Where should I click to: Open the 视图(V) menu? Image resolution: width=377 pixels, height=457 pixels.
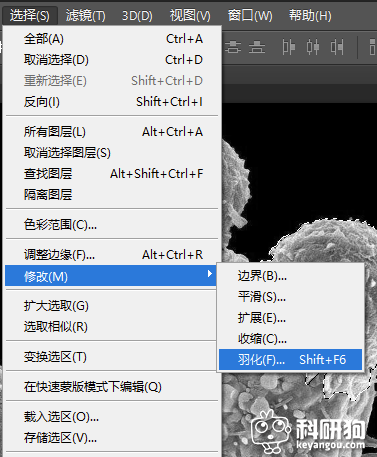click(x=190, y=16)
